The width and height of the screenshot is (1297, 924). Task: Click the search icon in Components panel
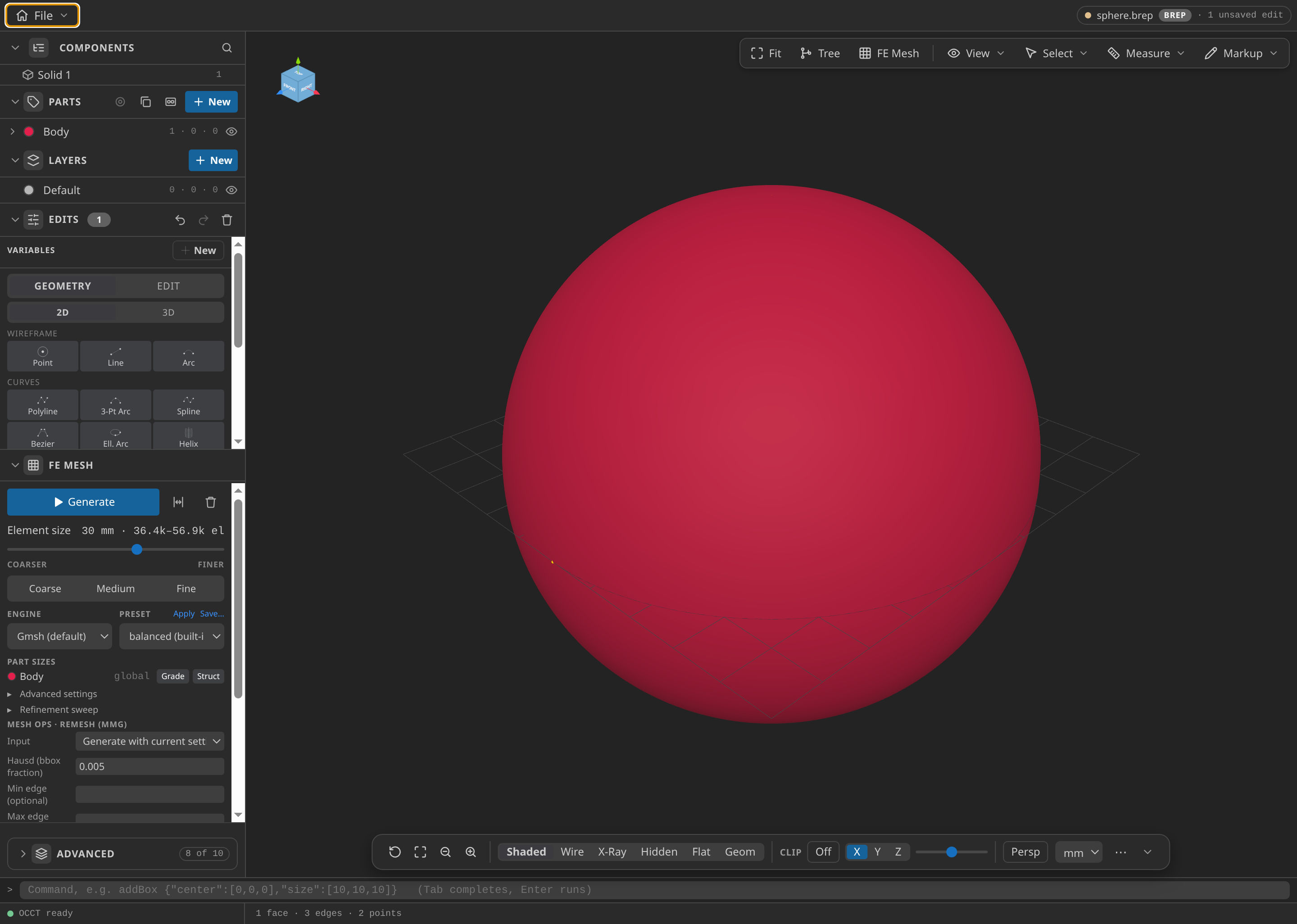(227, 48)
